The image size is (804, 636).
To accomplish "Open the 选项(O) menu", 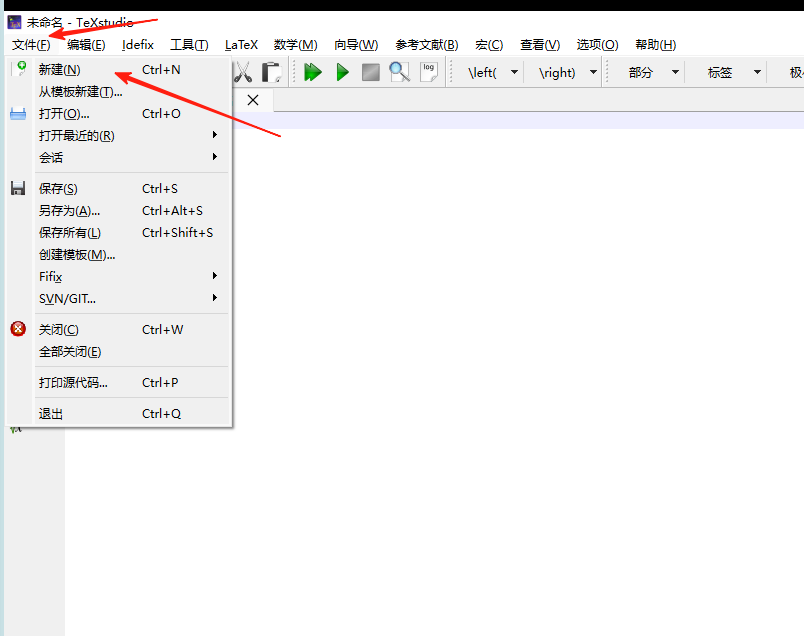I will (x=597, y=45).
